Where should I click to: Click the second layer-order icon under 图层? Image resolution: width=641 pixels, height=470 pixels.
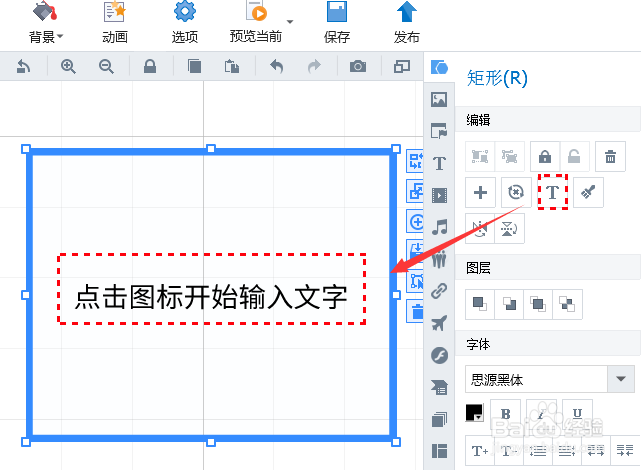click(509, 304)
